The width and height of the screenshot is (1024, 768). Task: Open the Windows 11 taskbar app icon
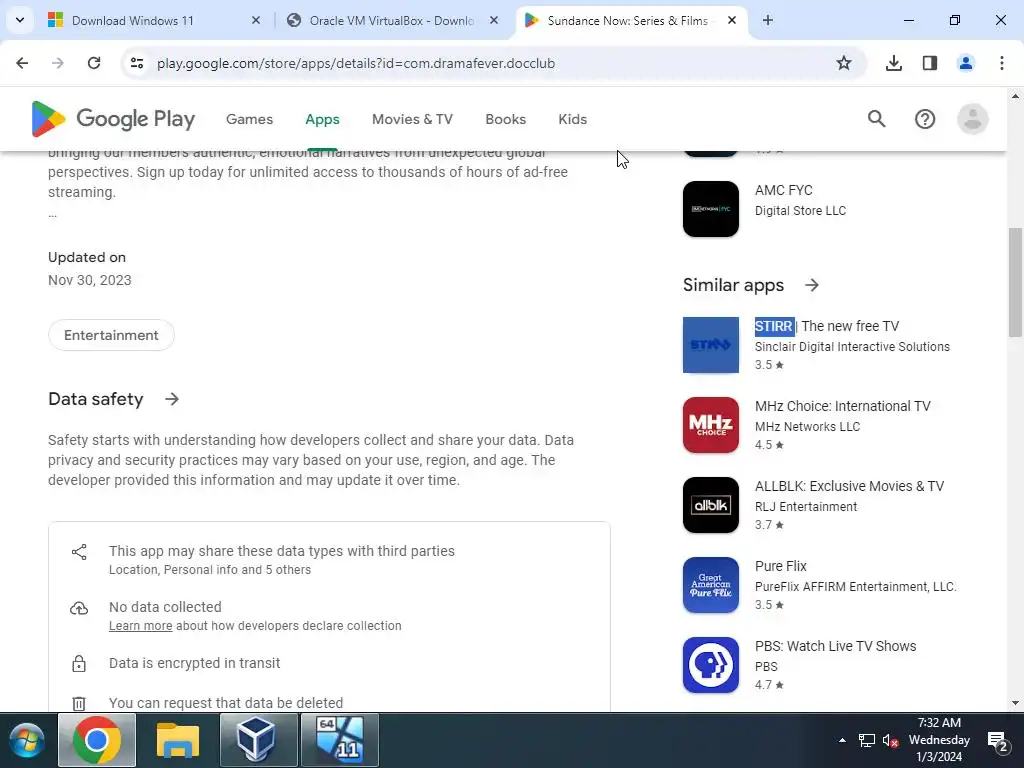tap(340, 740)
